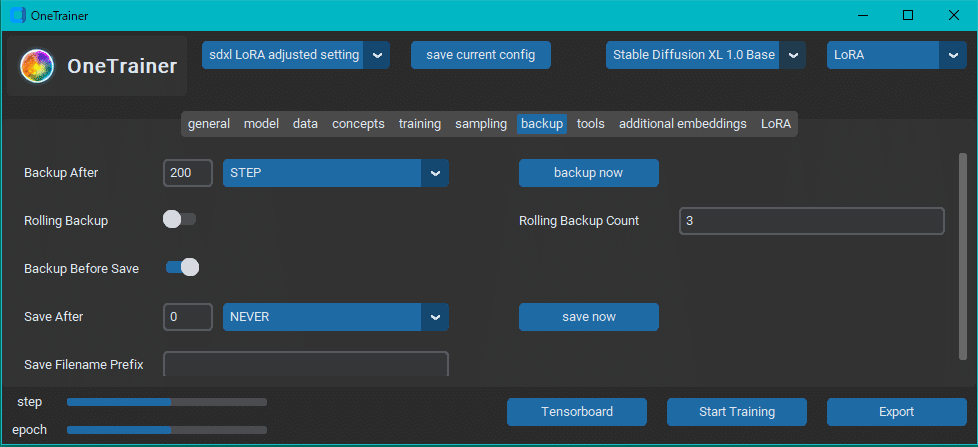Open the LoRA training method dropdown

point(896,55)
